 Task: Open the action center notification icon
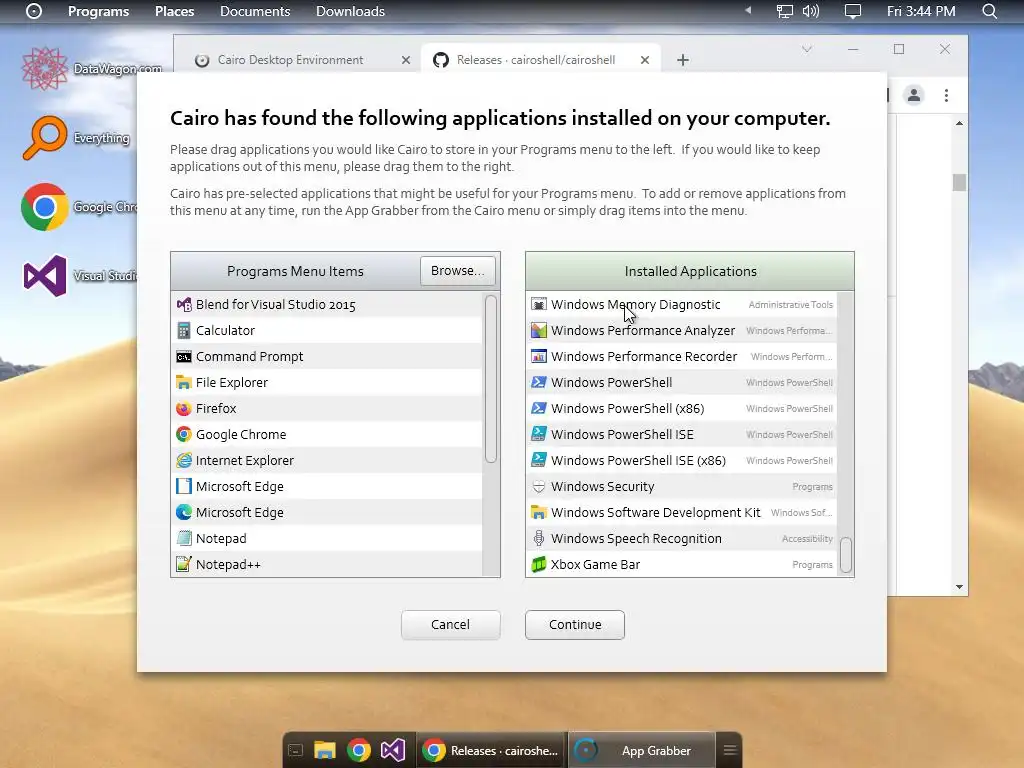(853, 11)
